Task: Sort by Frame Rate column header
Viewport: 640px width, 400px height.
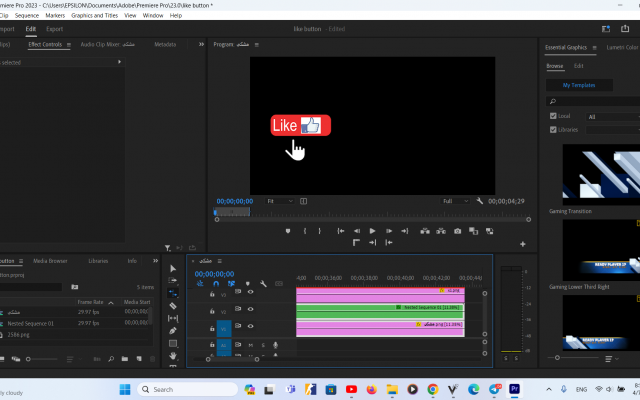Action: click(90, 302)
